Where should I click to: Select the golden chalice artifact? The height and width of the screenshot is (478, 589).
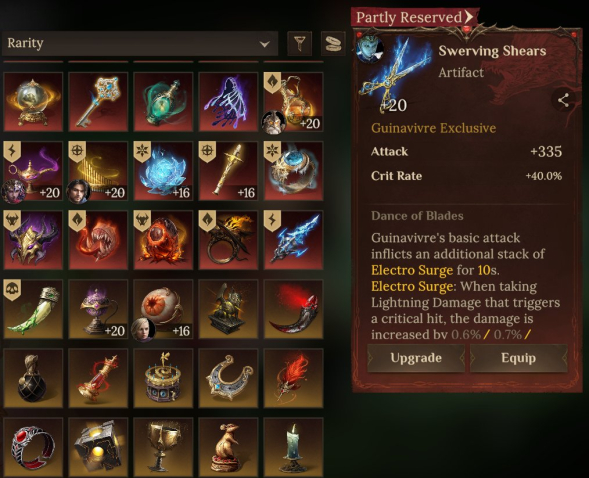163,447
